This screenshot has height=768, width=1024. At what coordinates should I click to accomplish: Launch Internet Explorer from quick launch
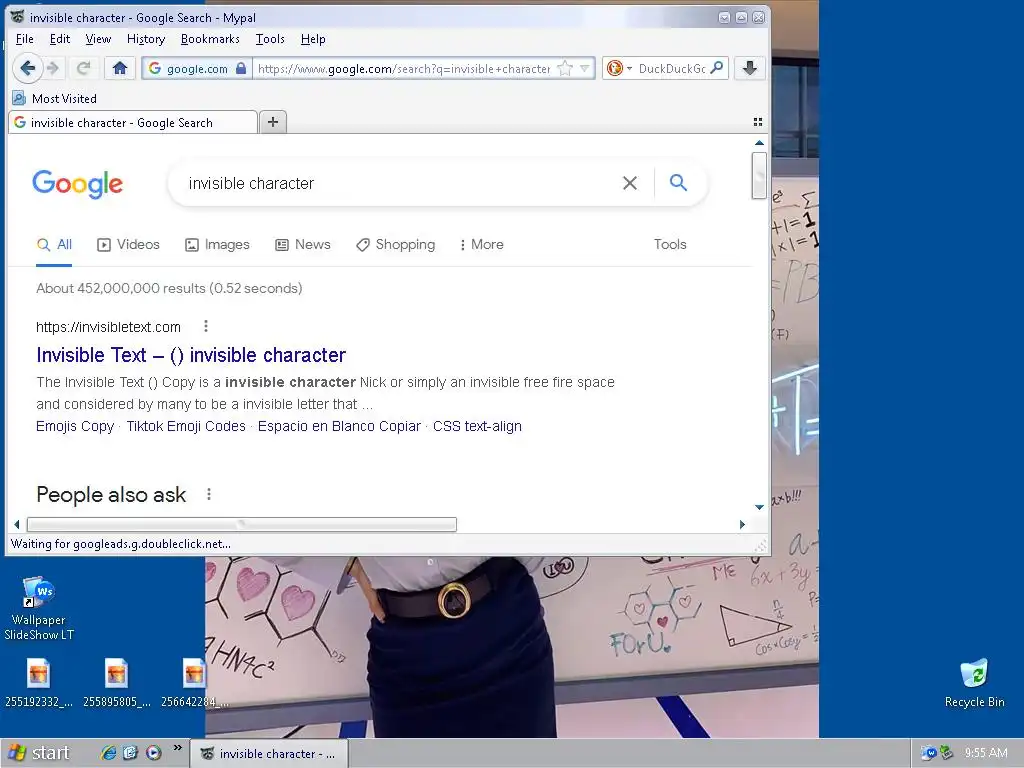(108, 753)
